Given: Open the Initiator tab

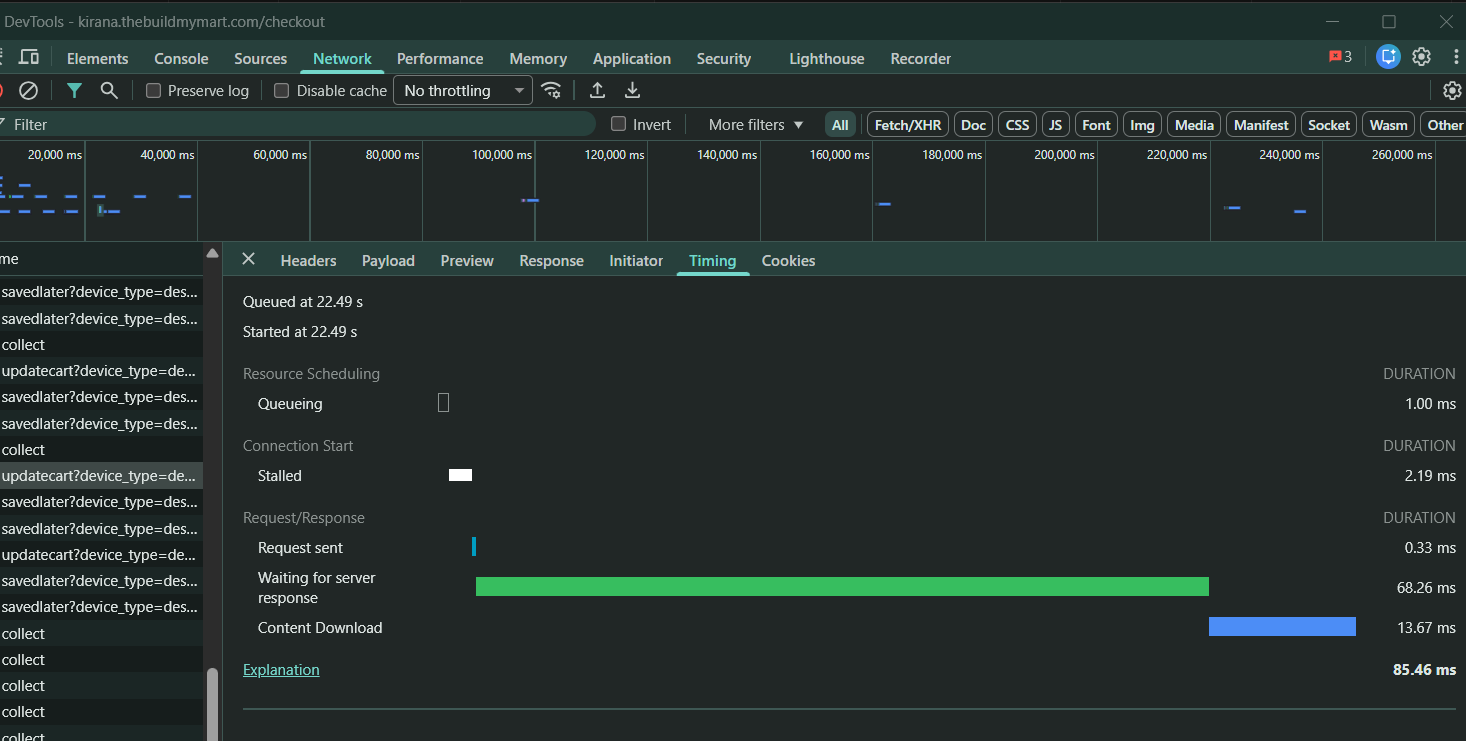Looking at the screenshot, I should click(636, 260).
